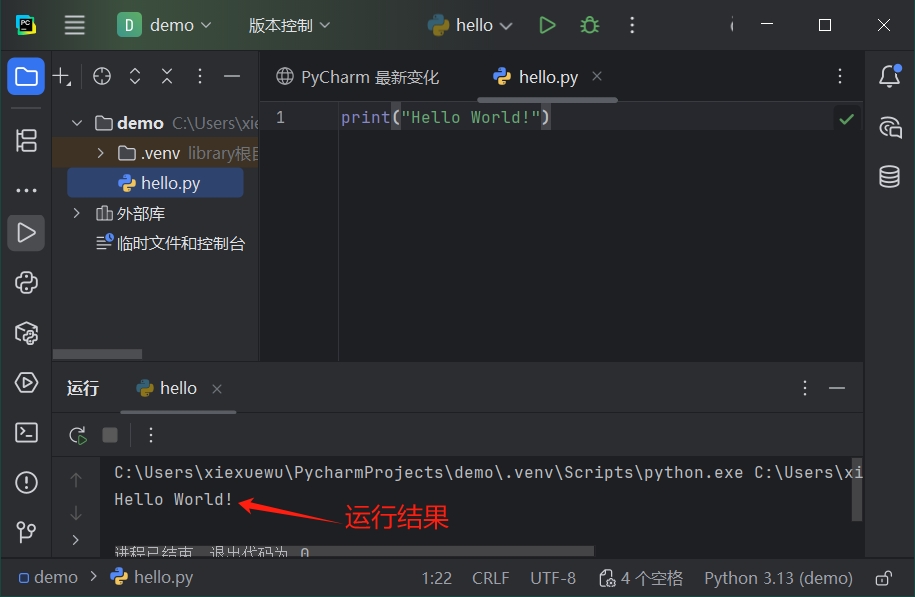Click project tree horizontal scrollbar
Viewport: 915px width, 597px height.
(x=97, y=354)
